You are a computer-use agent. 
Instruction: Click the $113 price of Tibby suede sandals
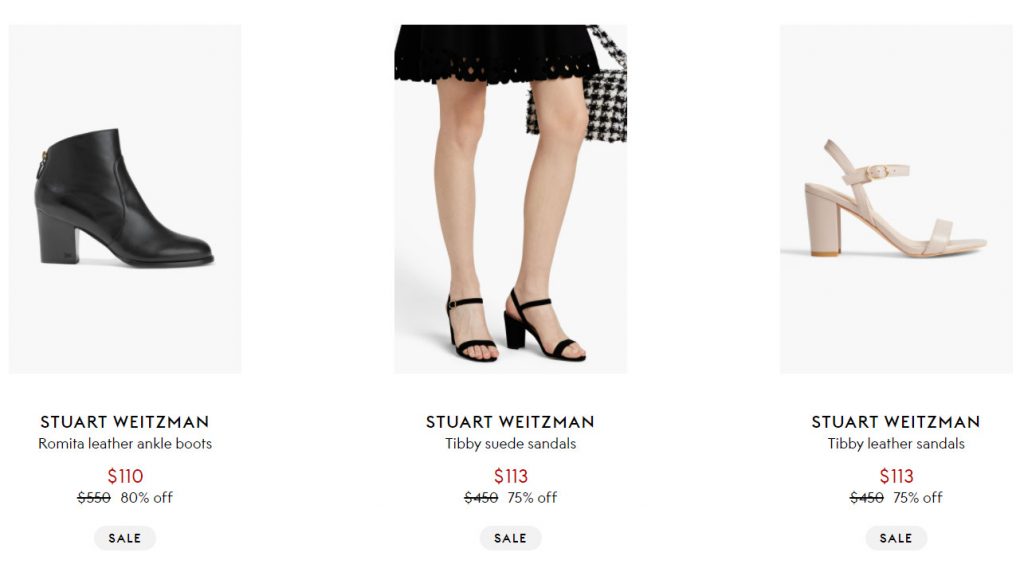coord(510,476)
